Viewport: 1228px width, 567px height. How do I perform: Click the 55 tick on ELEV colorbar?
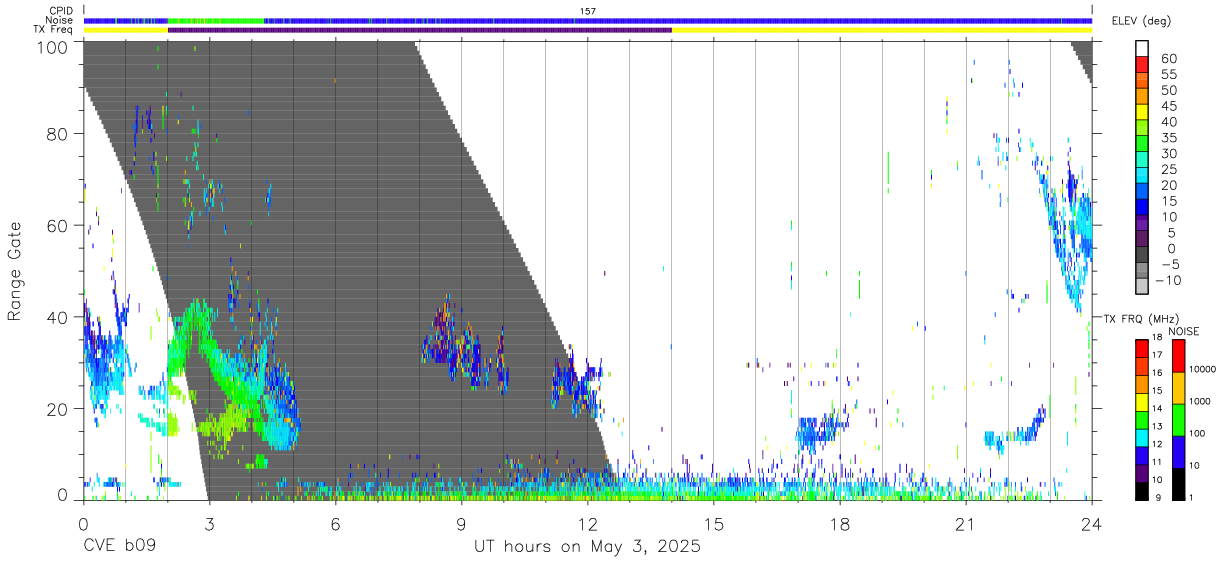tap(1167, 75)
